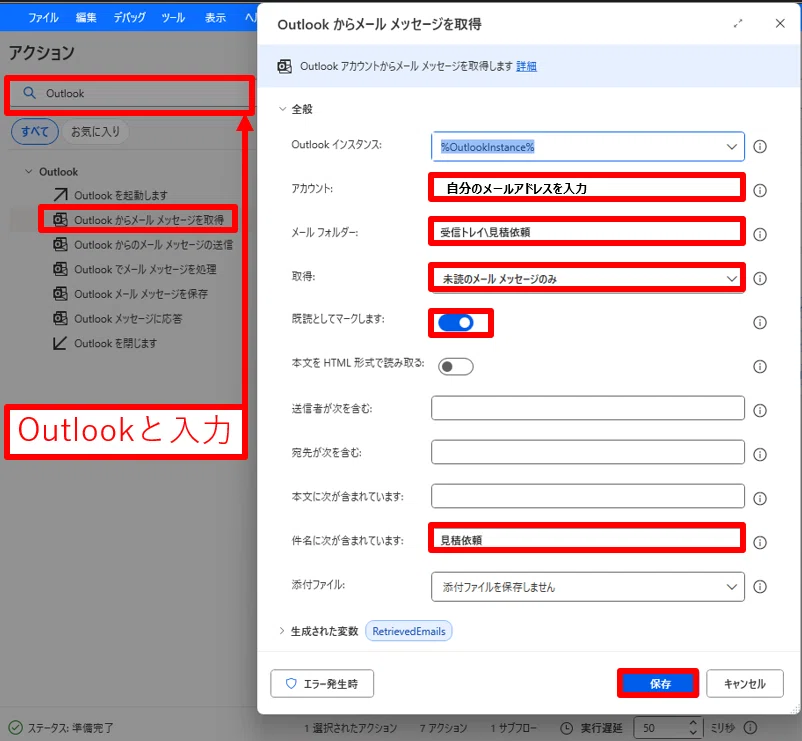Click the RetrievedEmails variable chip
Screen dimensions: 802x741
[409, 631]
